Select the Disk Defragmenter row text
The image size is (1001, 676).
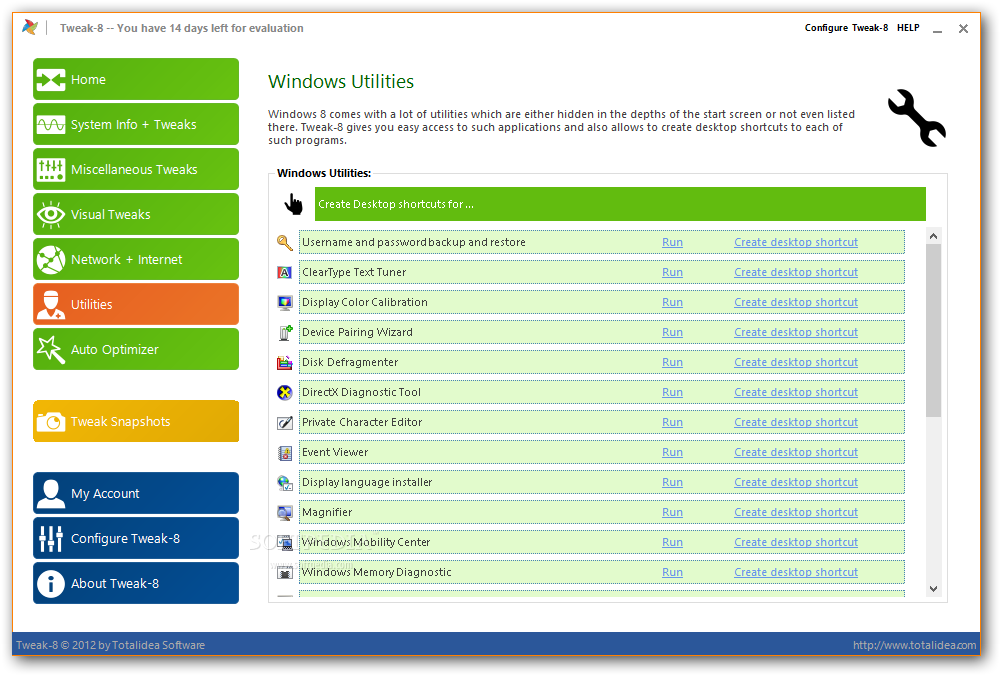coord(350,363)
